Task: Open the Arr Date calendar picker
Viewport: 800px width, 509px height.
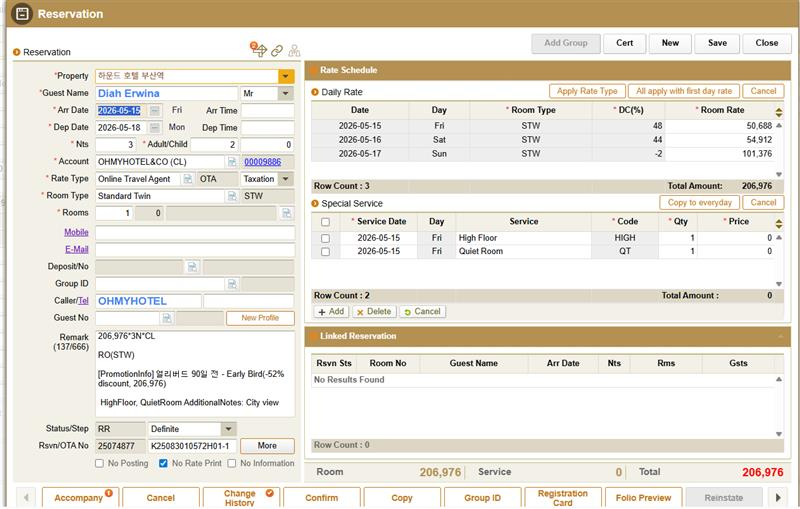Action: click(155, 111)
